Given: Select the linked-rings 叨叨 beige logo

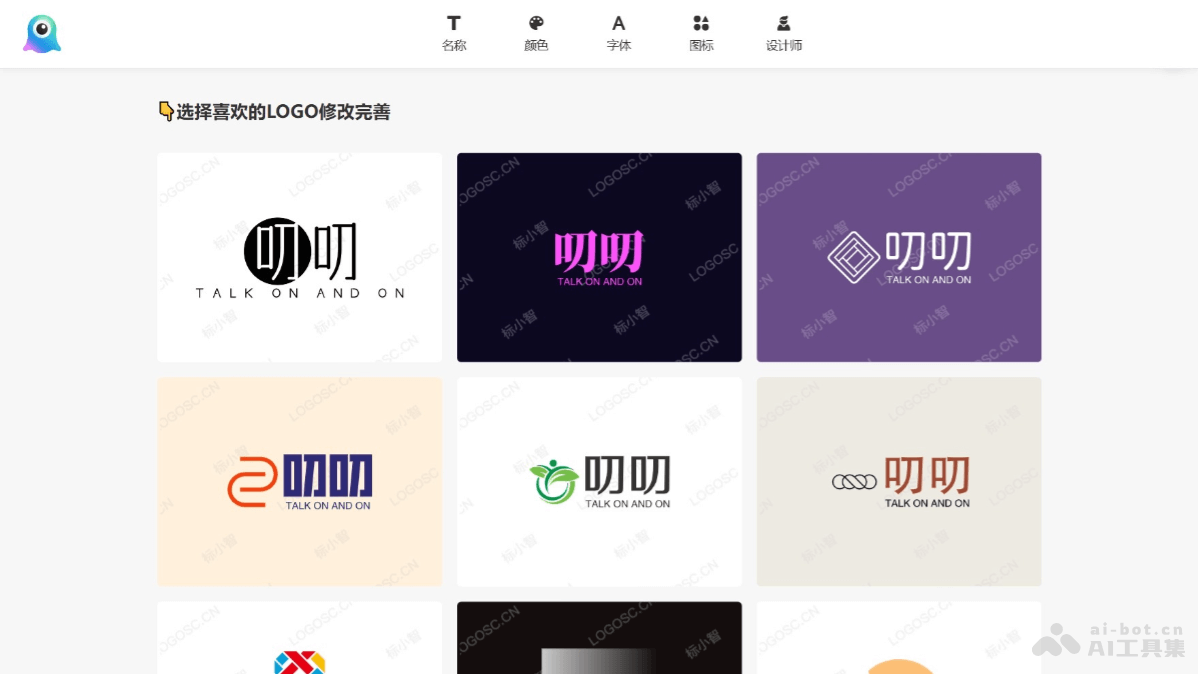Looking at the screenshot, I should [898, 481].
